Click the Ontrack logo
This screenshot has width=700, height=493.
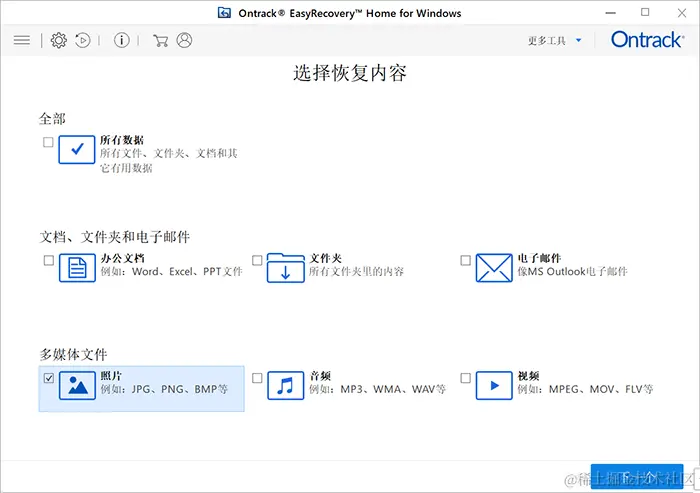point(647,40)
